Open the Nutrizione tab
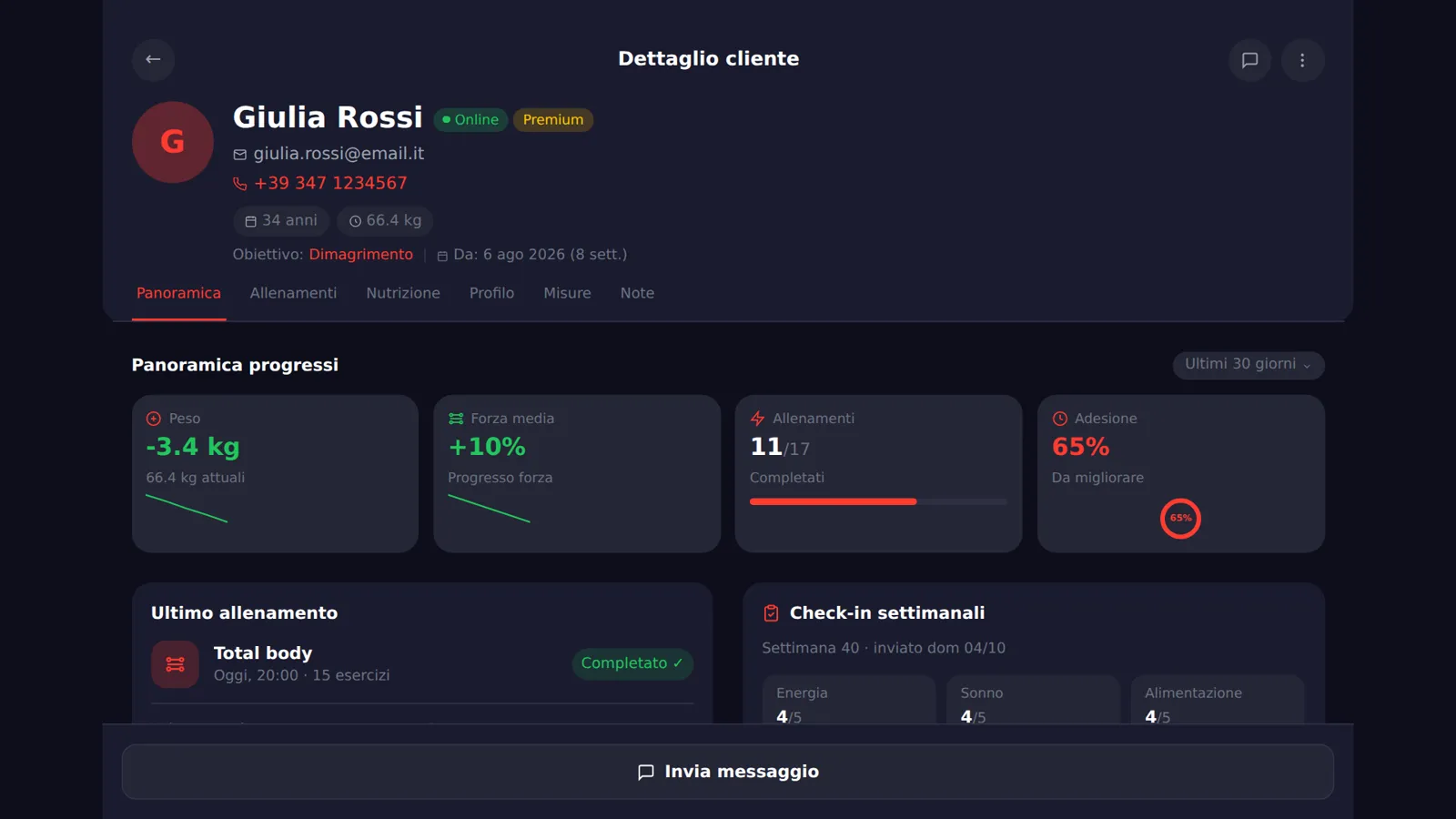 pyautogui.click(x=403, y=293)
